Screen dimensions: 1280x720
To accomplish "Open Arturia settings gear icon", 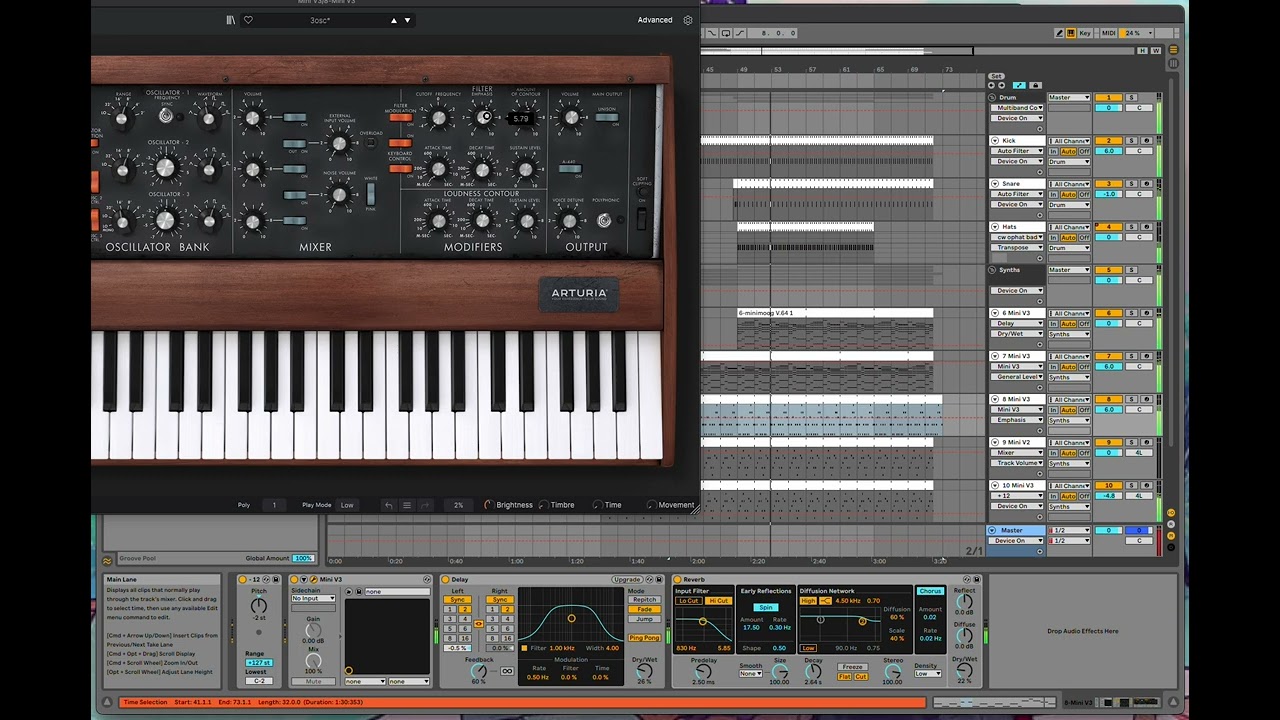I will (x=688, y=20).
